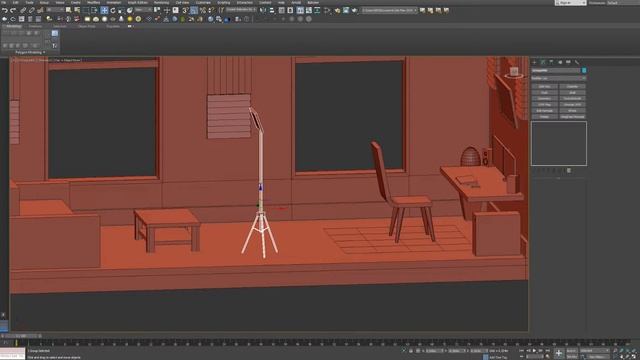This screenshot has width=640, height=360.
Task: Open the Customize menu
Action: coord(203,2)
